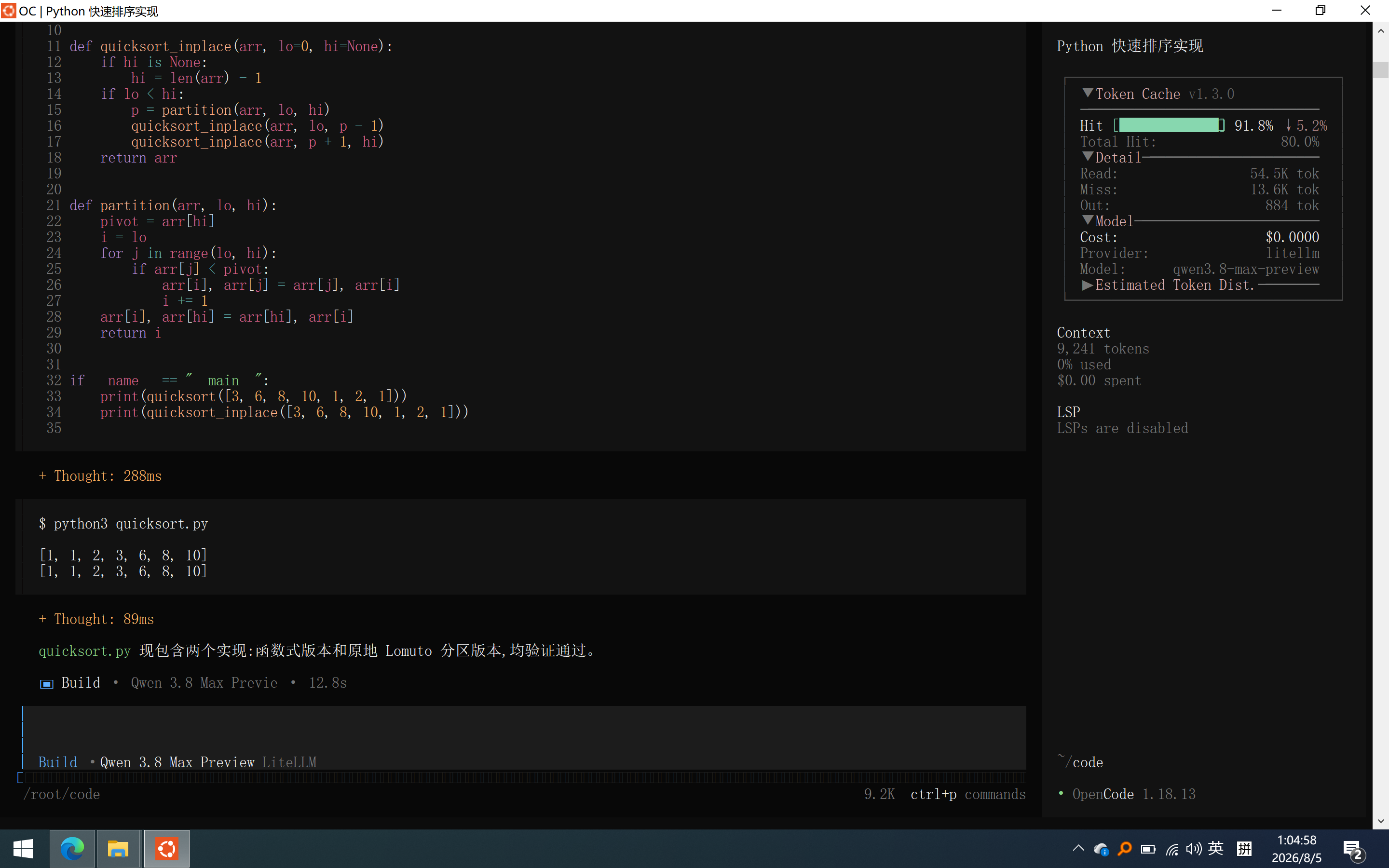This screenshot has height=868, width=1389.
Task: Open the Windows Start menu
Action: click(23, 849)
